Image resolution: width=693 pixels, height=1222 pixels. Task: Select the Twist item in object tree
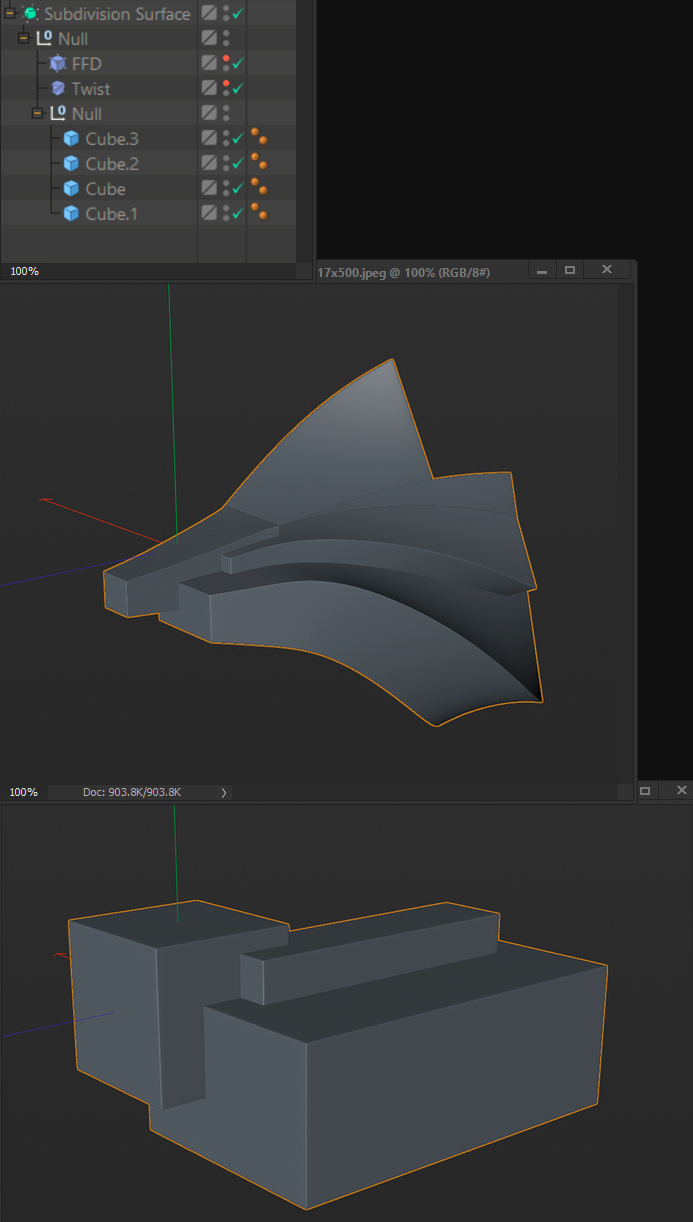(x=91, y=88)
